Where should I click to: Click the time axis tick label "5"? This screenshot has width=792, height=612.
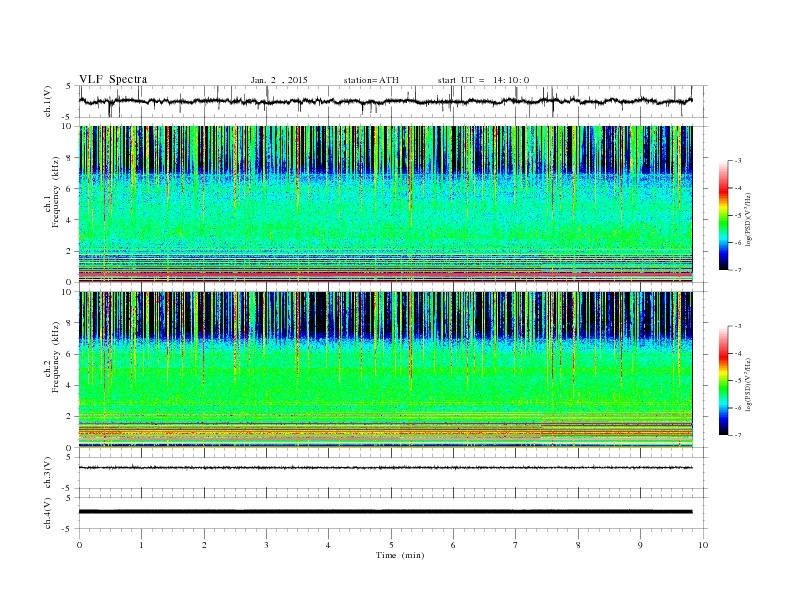click(x=391, y=545)
